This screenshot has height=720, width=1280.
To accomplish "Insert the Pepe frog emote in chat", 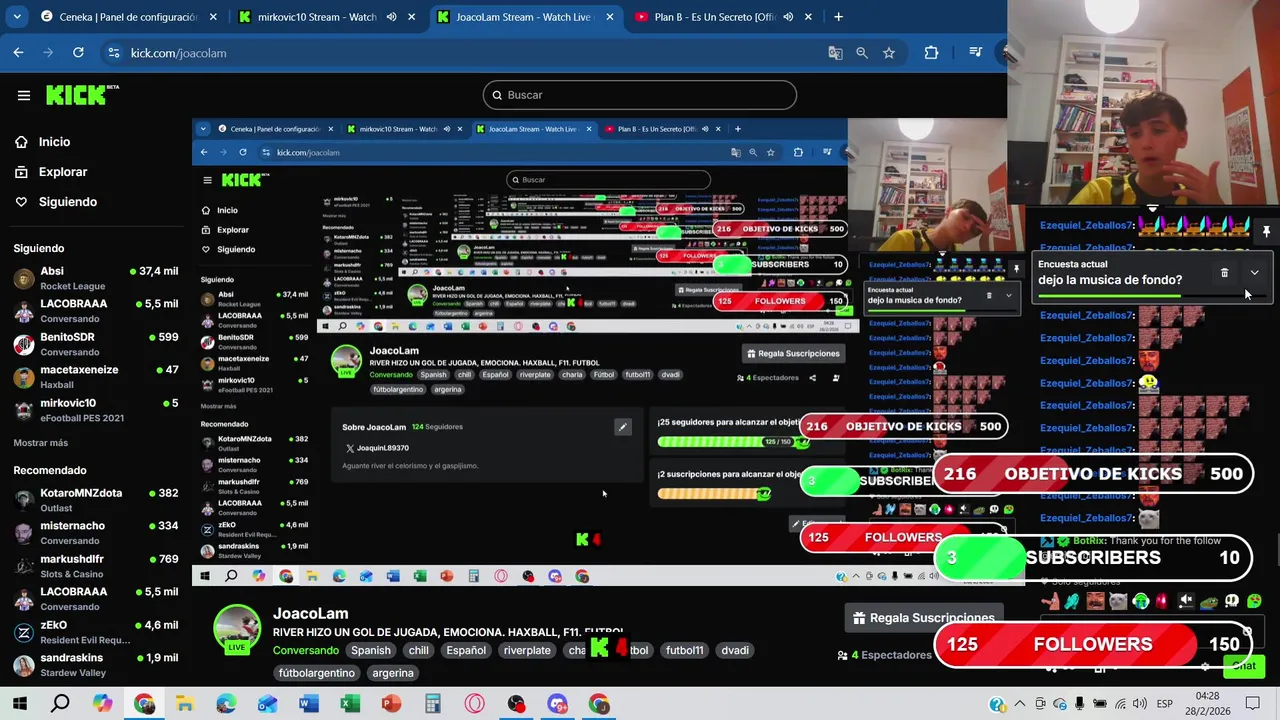I will pyautogui.click(x=1209, y=601).
